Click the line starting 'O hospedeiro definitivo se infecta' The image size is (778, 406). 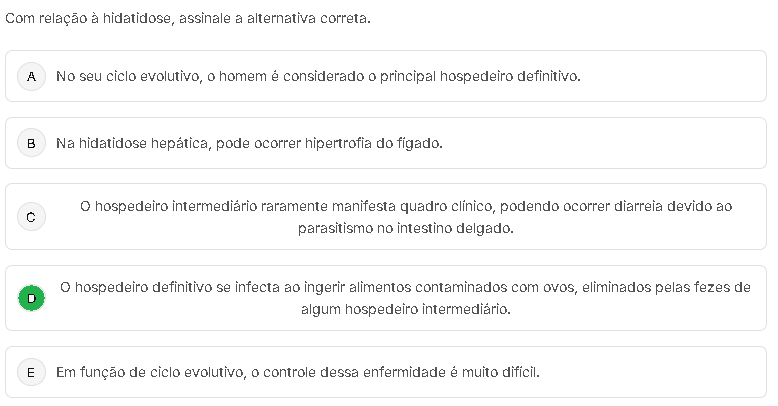405,287
